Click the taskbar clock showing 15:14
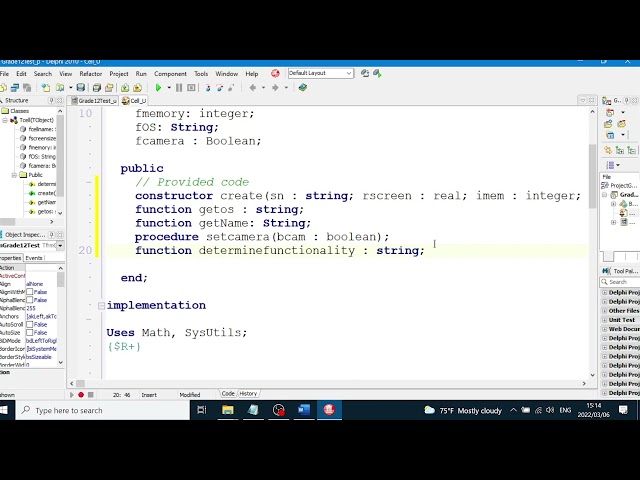The width and height of the screenshot is (640, 480). click(x=593, y=410)
